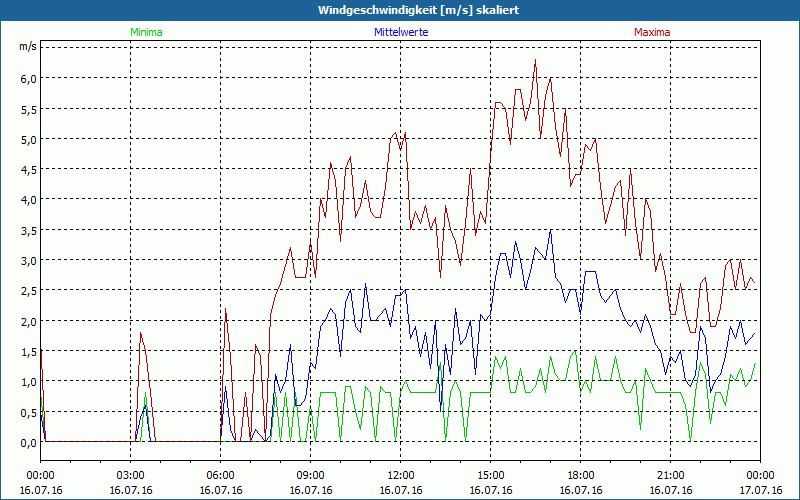Image resolution: width=800 pixels, height=500 pixels.
Task: Click the 18:00 time axis label
Action: (581, 476)
